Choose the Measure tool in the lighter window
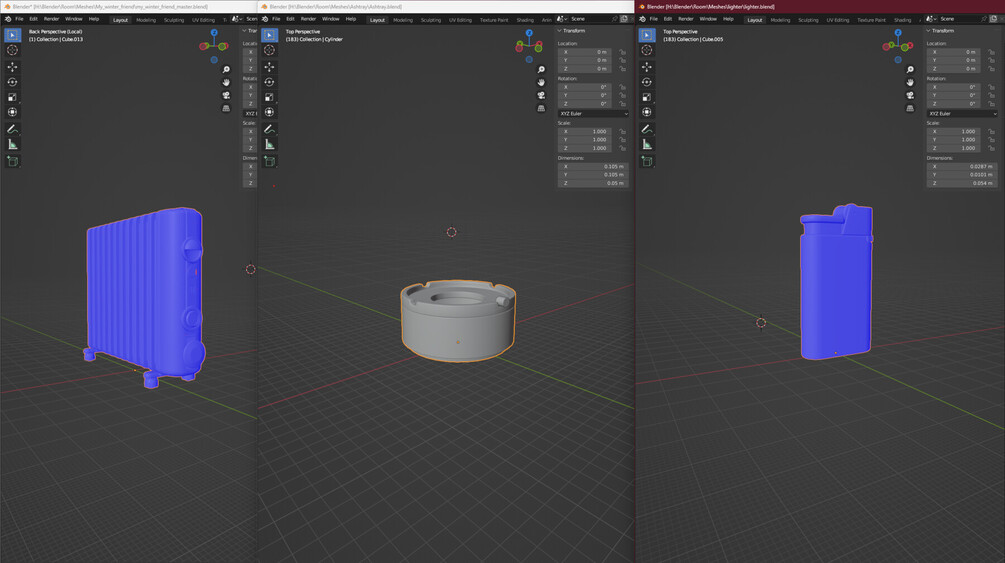Viewport: 1005px width, 563px height. coord(647,144)
